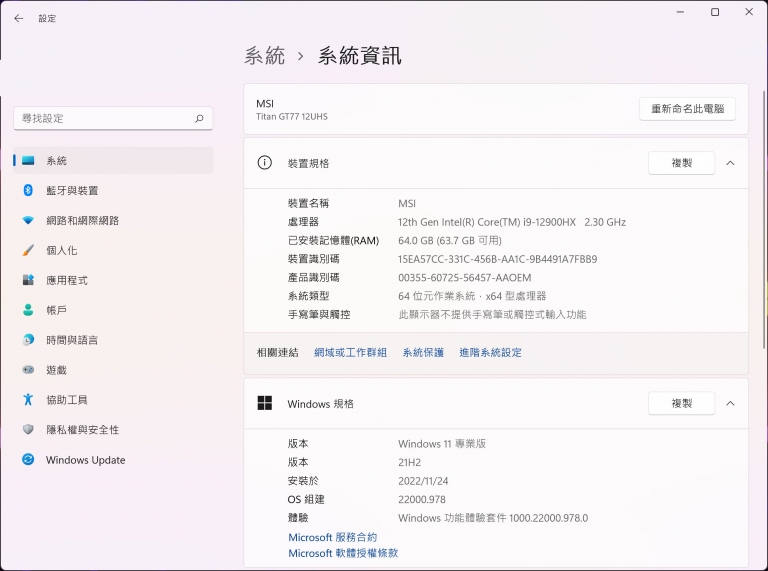Click the Windows logo beside Windows 規格
This screenshot has width=768, height=571.
tap(264, 403)
